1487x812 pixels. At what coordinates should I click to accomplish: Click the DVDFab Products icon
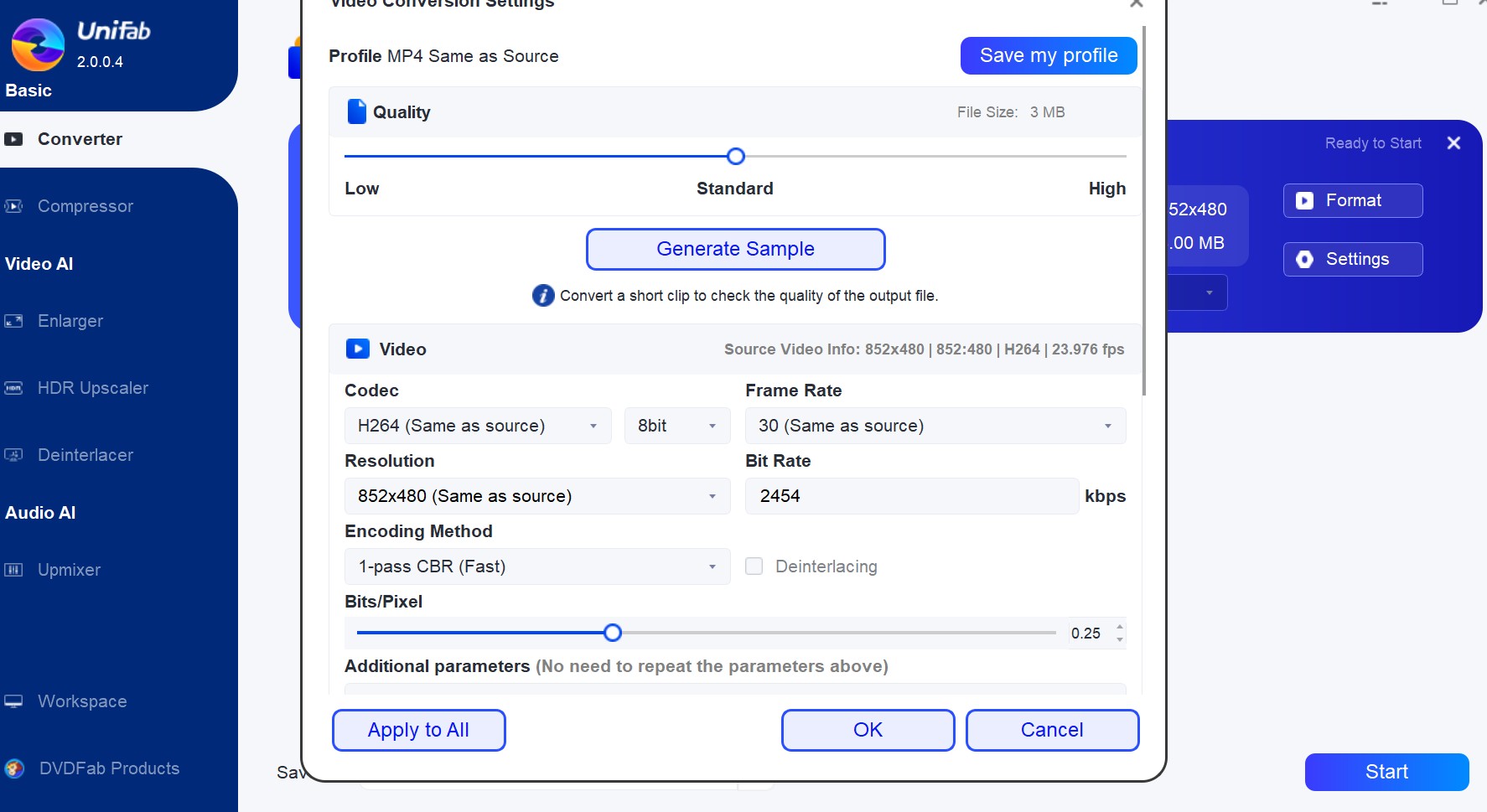pos(14,768)
